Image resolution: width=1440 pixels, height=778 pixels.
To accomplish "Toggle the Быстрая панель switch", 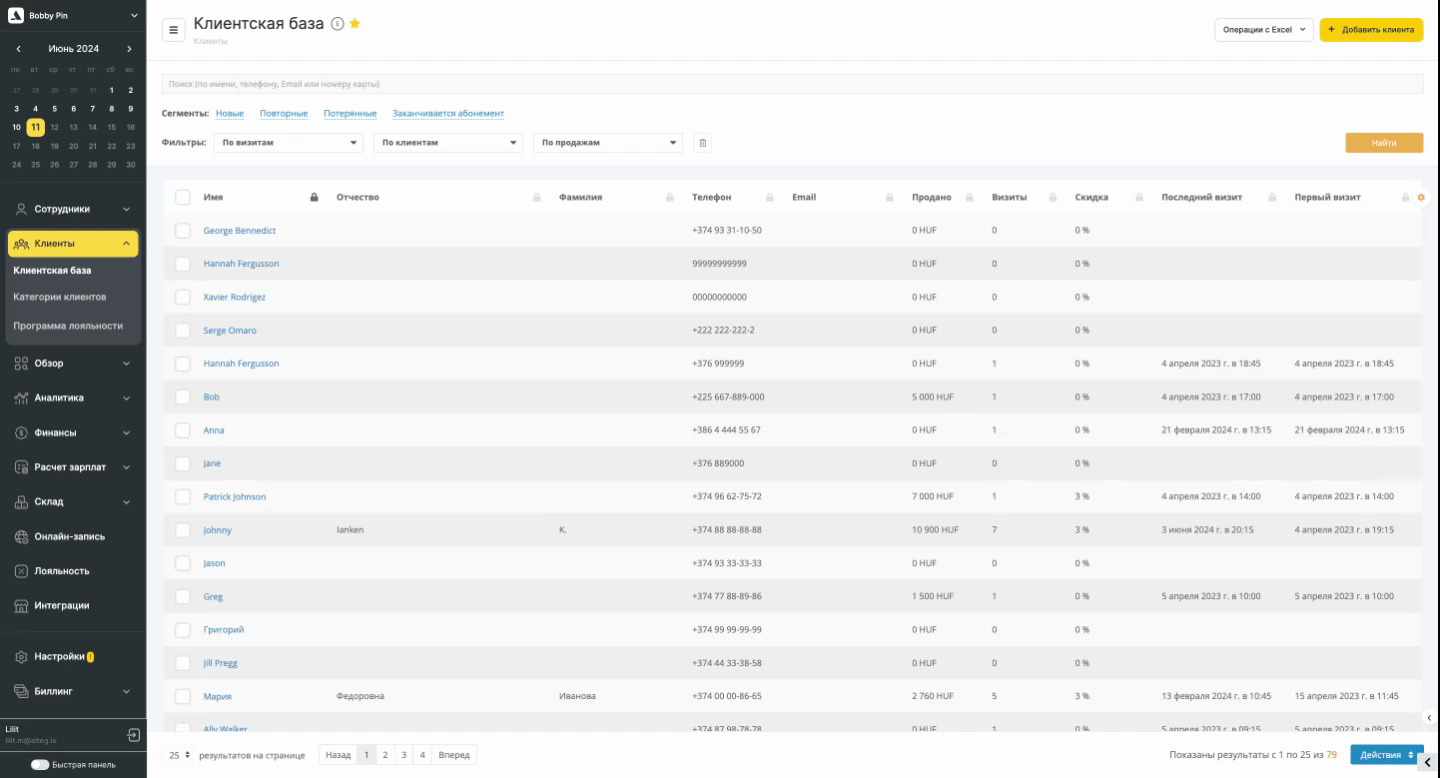I will pos(40,765).
